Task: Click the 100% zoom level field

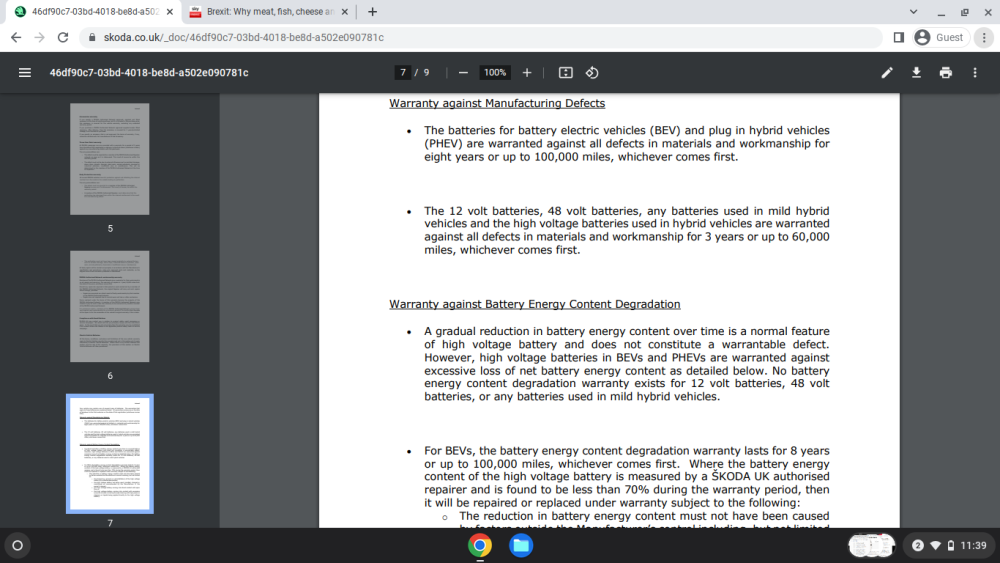Action: pos(495,73)
